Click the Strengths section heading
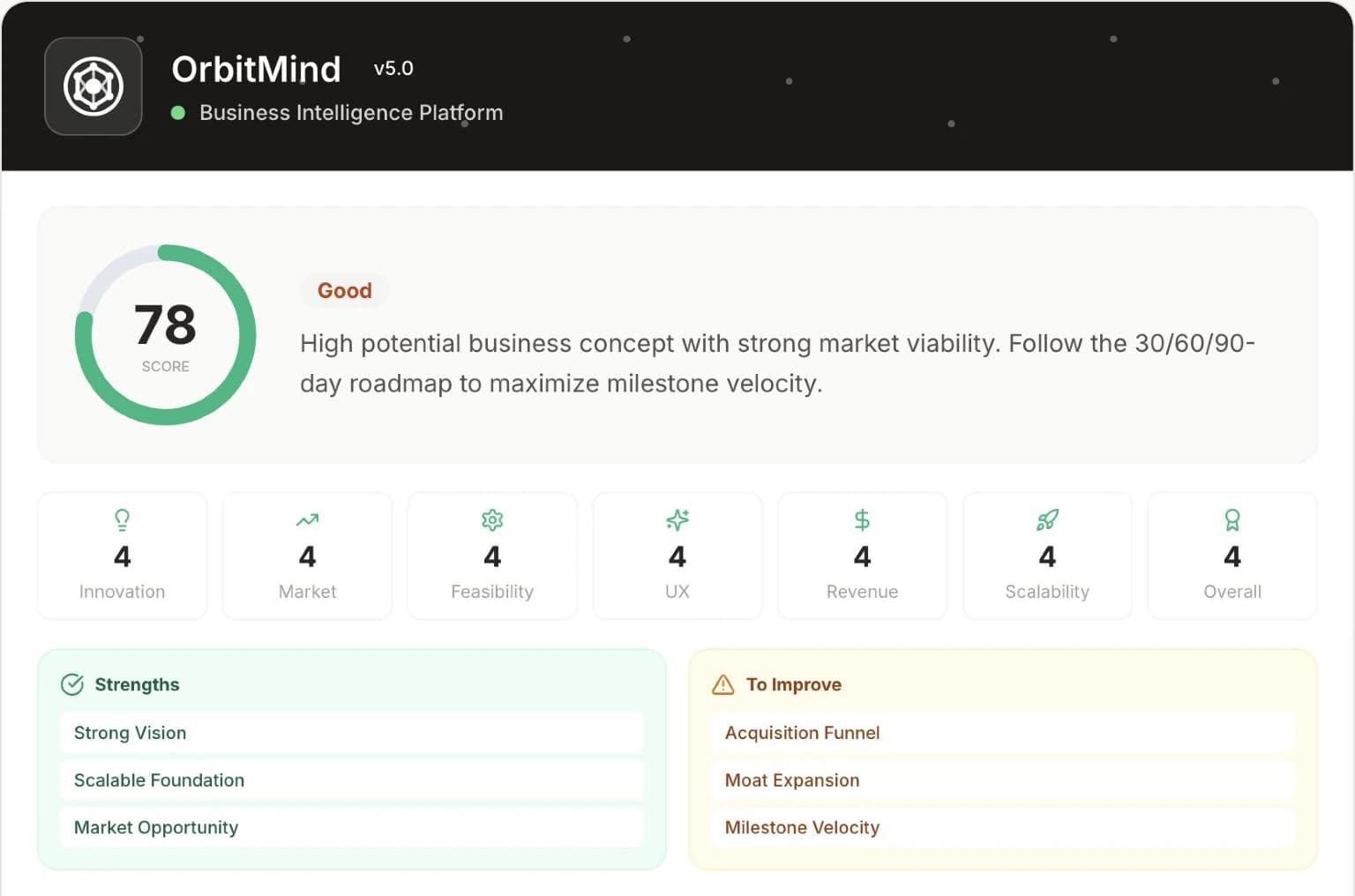The height and width of the screenshot is (896, 1355). 137,684
